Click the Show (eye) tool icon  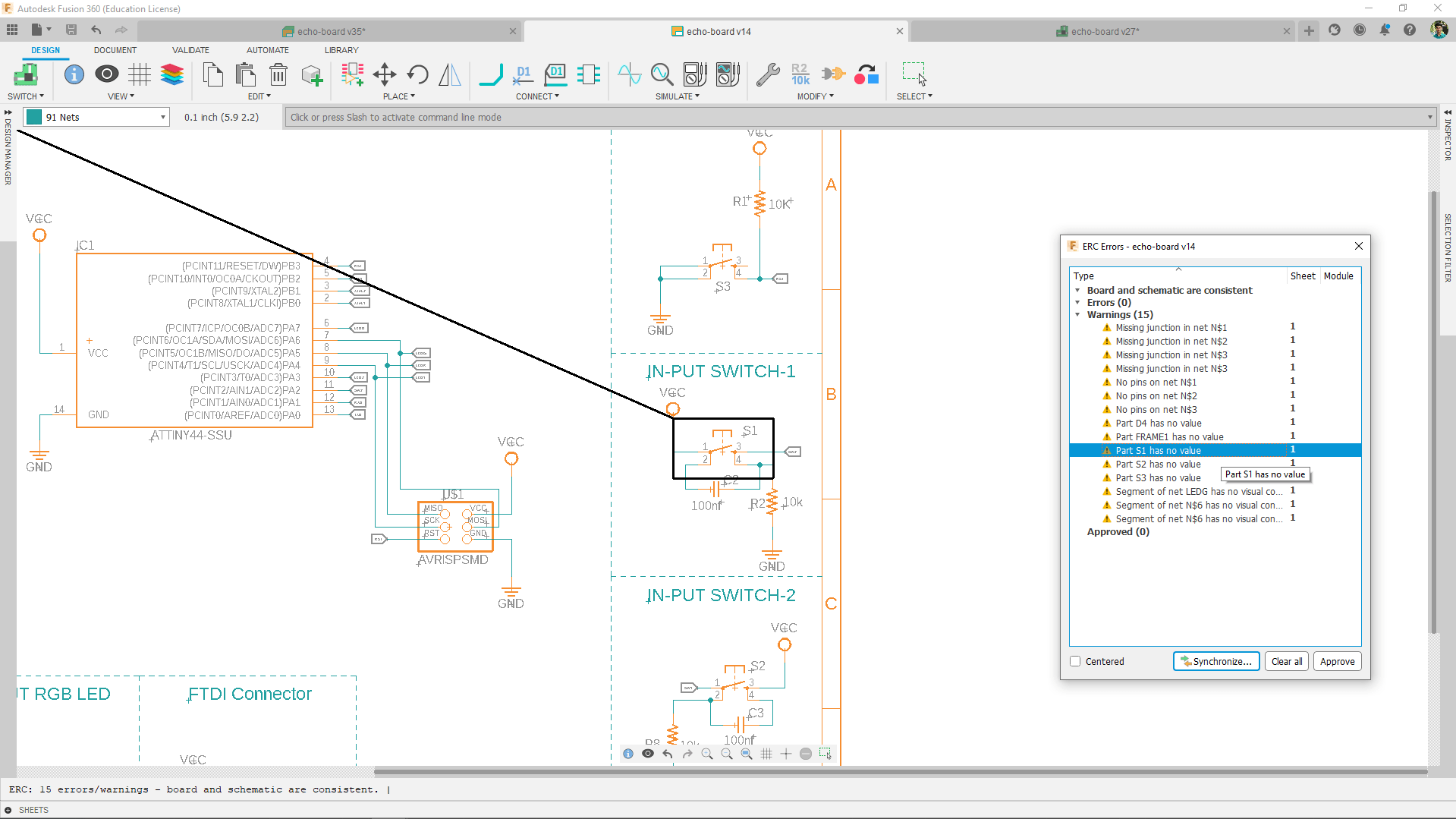(107, 74)
